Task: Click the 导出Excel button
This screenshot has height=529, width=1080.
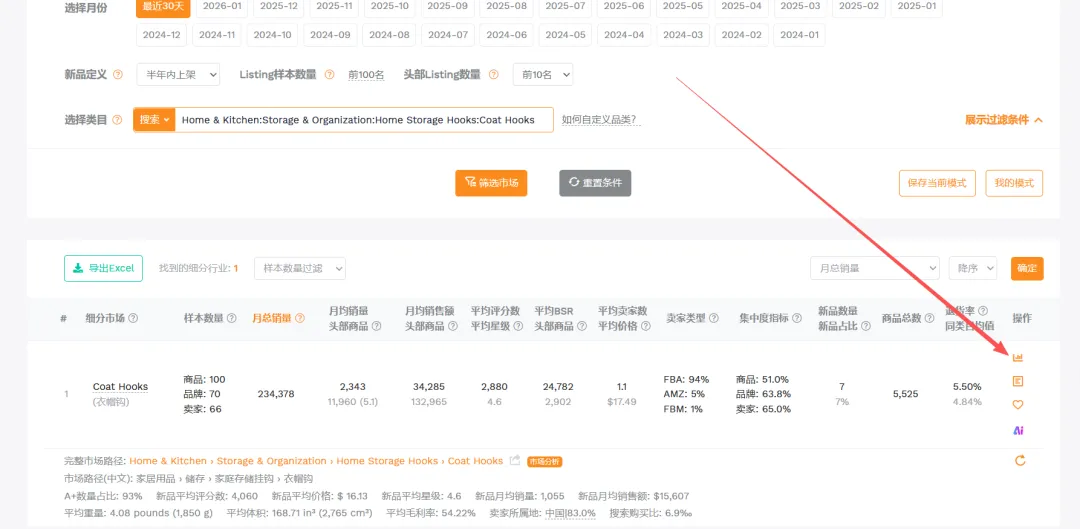Action: (103, 268)
